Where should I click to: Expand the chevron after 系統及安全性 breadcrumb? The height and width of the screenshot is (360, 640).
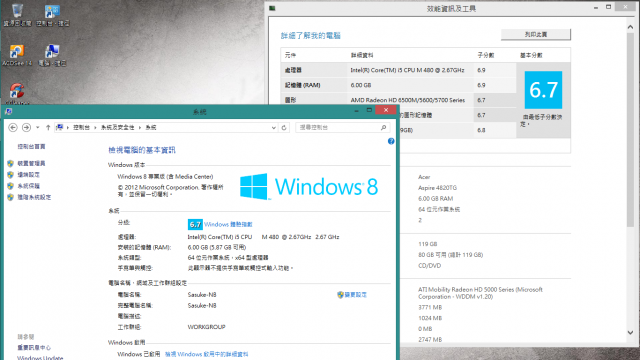click(x=140, y=128)
